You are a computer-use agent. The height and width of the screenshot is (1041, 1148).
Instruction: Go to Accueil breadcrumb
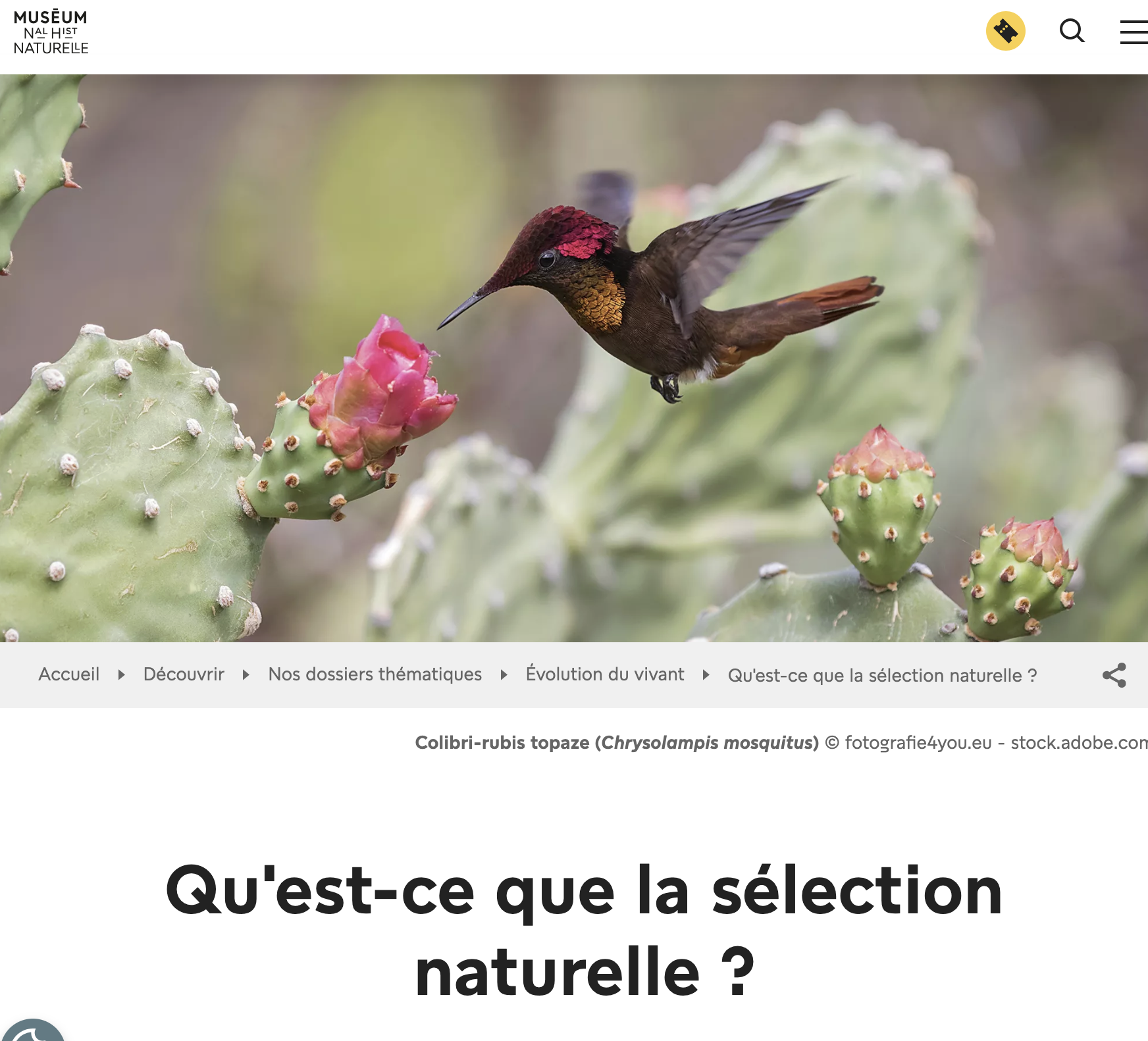pyautogui.click(x=69, y=674)
